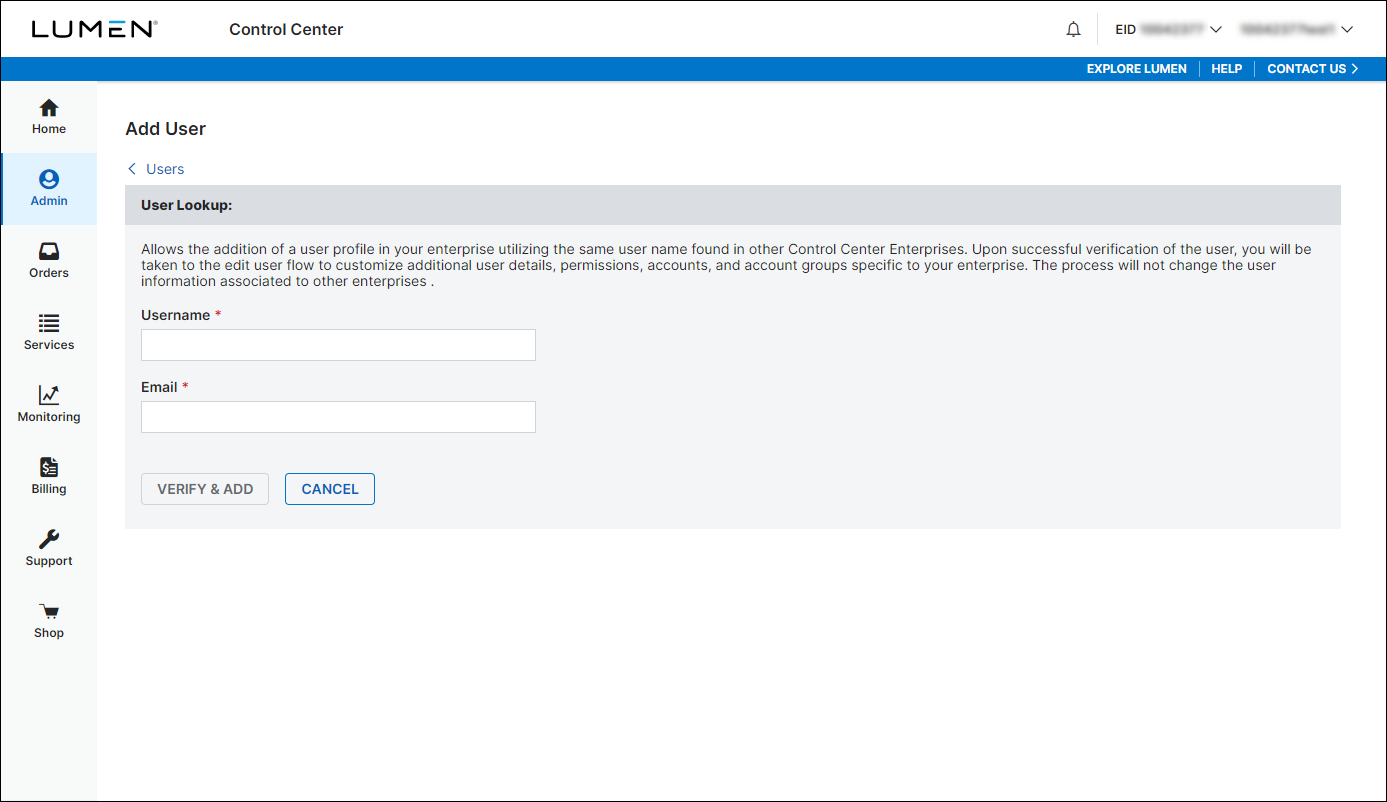The width and height of the screenshot is (1387, 802).
Task: Open the notifications bell
Action: point(1073,30)
